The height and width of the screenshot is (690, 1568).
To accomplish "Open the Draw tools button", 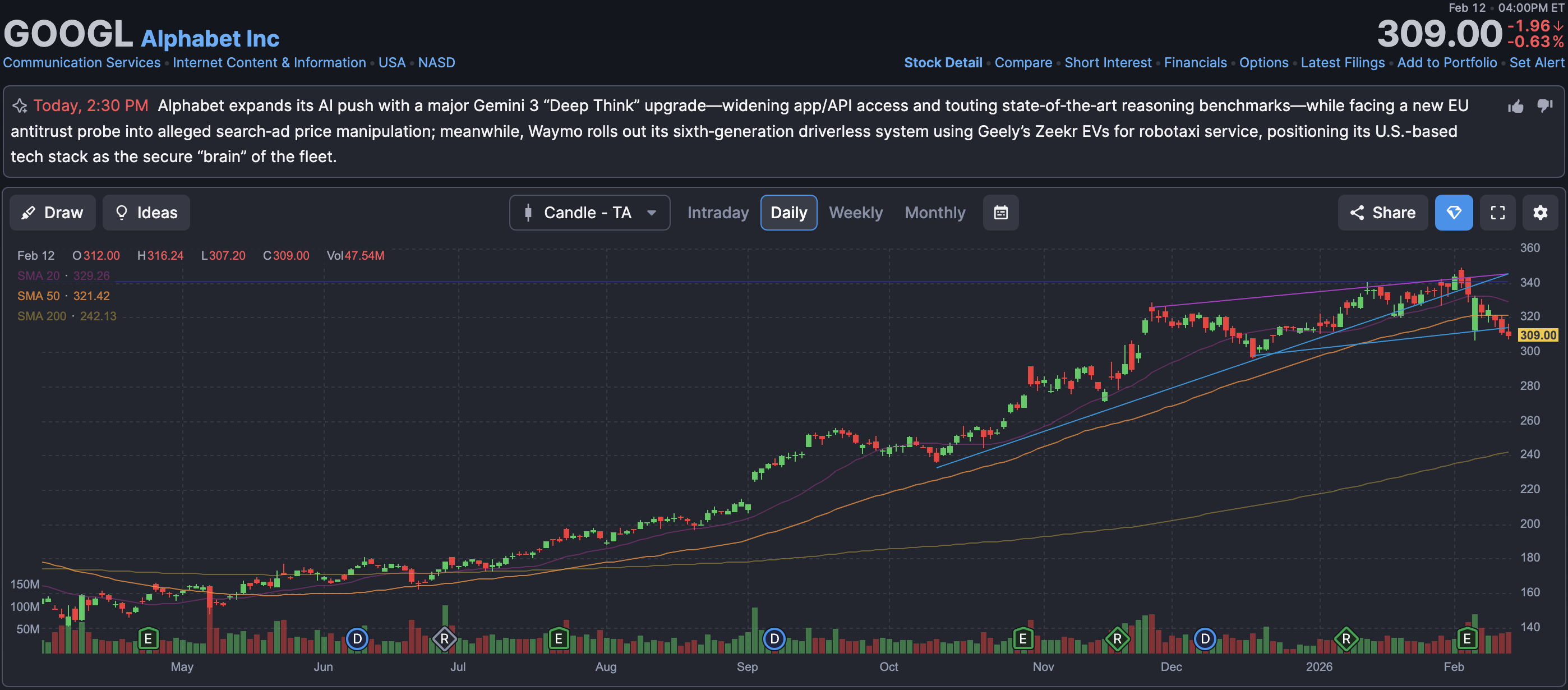I will [x=52, y=213].
